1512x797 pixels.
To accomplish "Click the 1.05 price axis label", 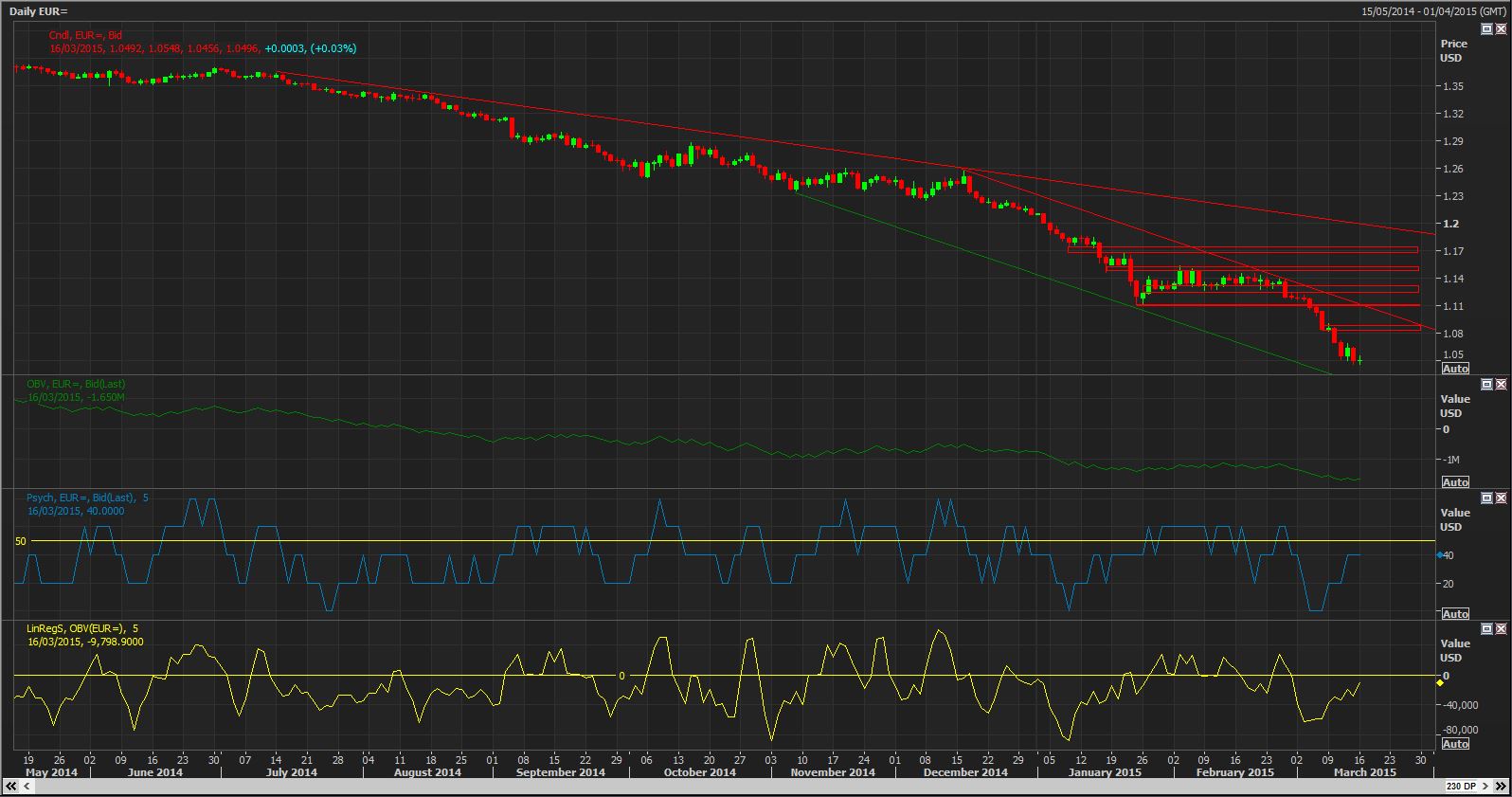I will (1452, 354).
